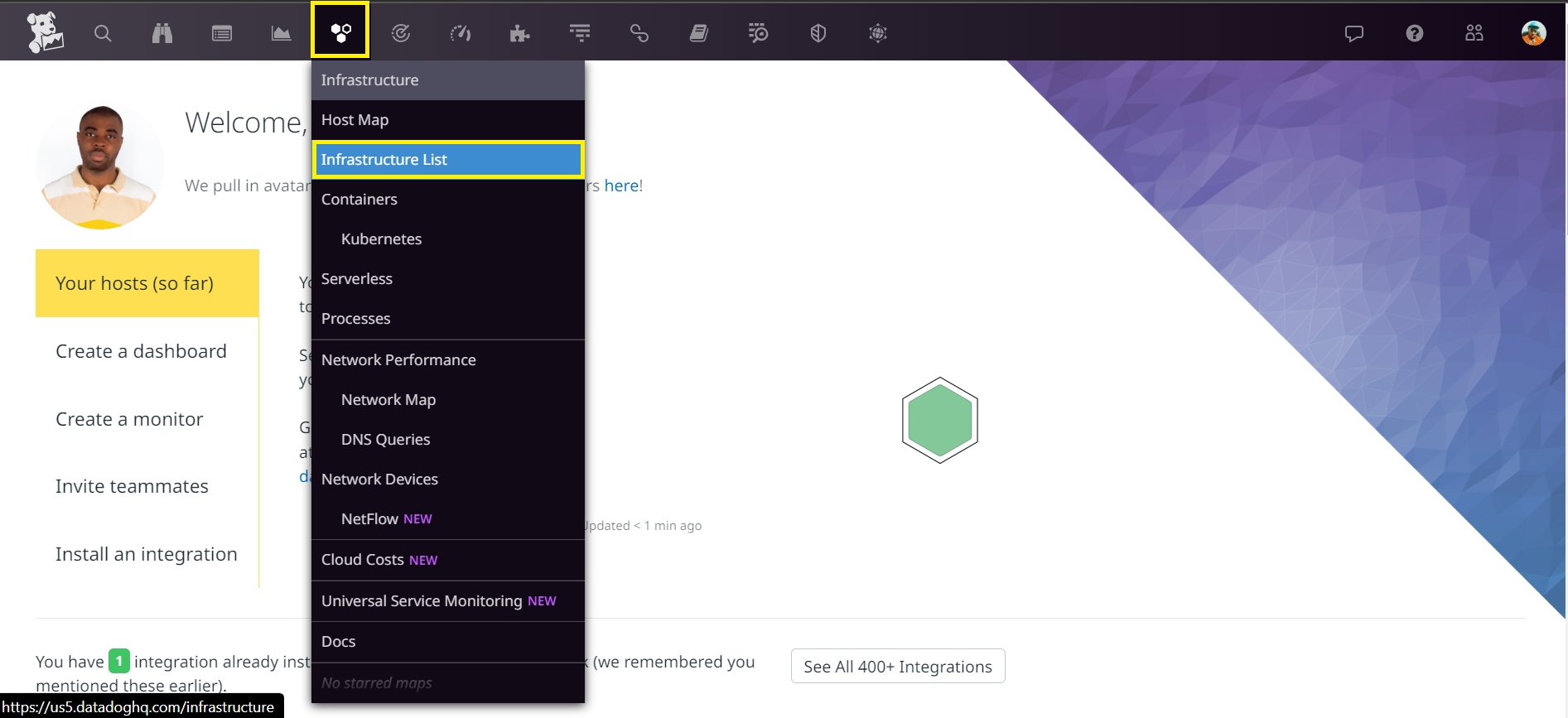
Task: Open Network Performance menu item
Action: click(x=448, y=360)
